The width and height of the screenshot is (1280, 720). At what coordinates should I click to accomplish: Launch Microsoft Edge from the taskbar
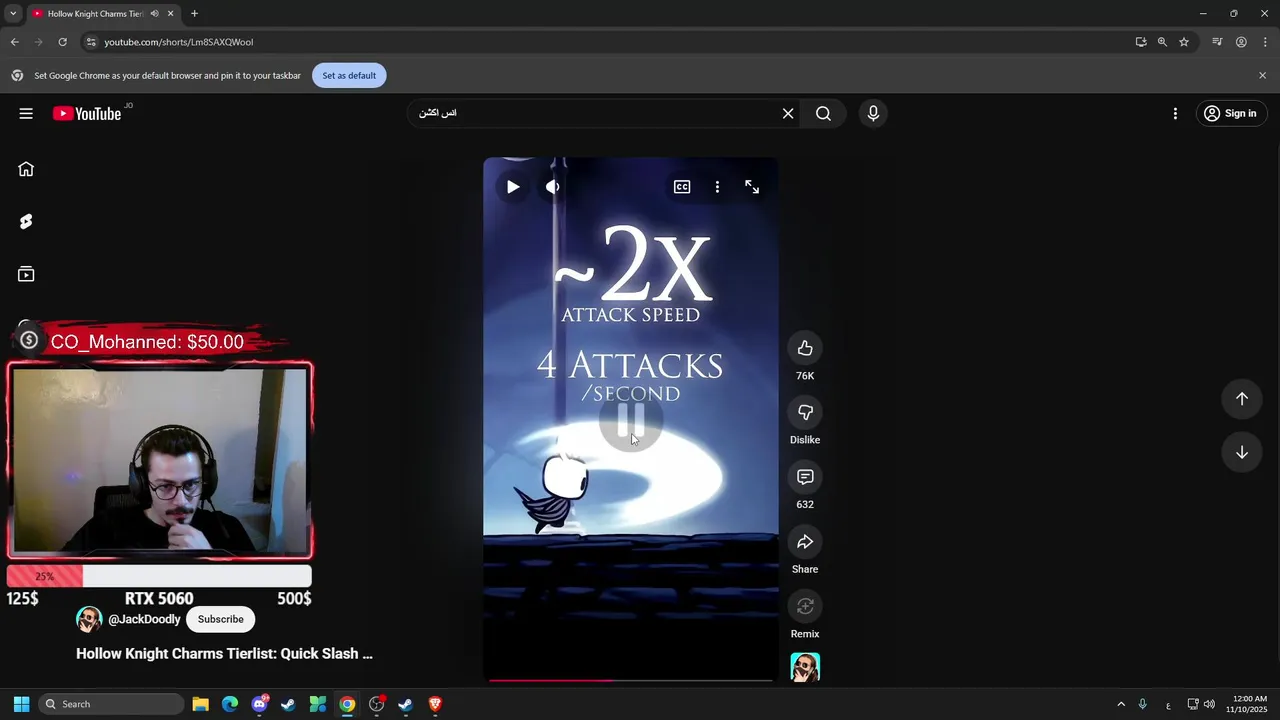pyautogui.click(x=229, y=704)
